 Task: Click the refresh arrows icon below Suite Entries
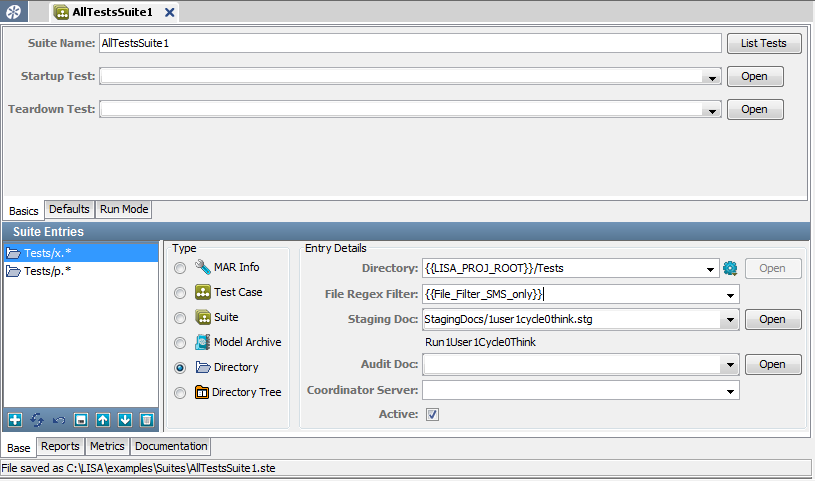(x=37, y=420)
